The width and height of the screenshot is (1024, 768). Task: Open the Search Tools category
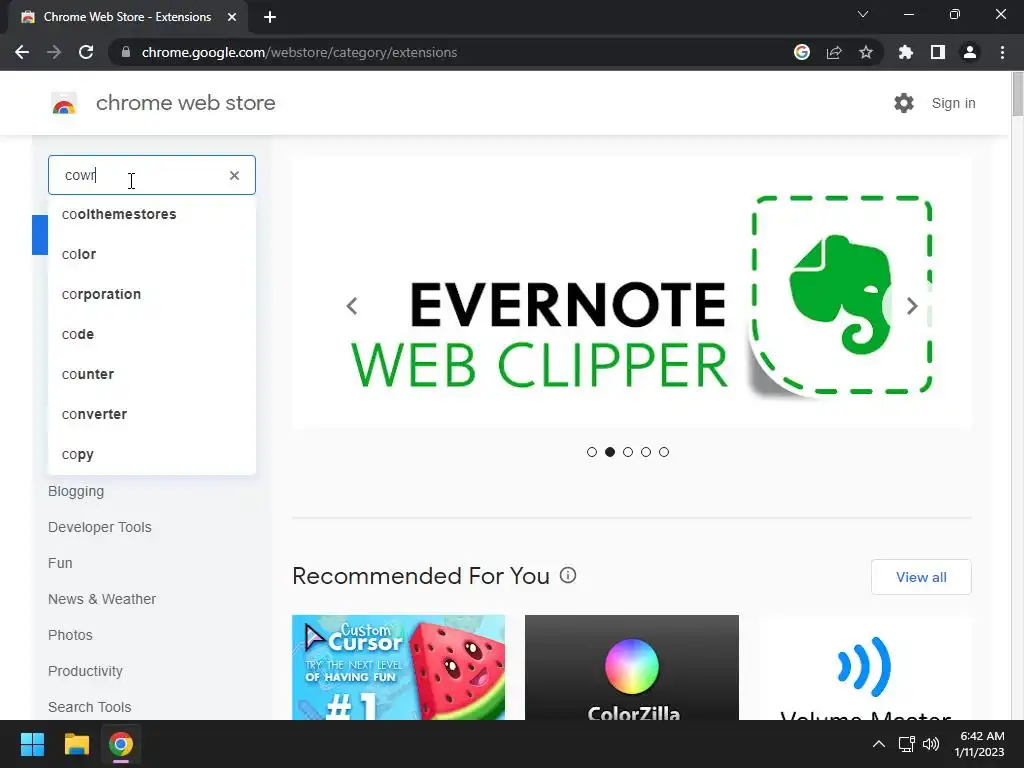point(89,707)
